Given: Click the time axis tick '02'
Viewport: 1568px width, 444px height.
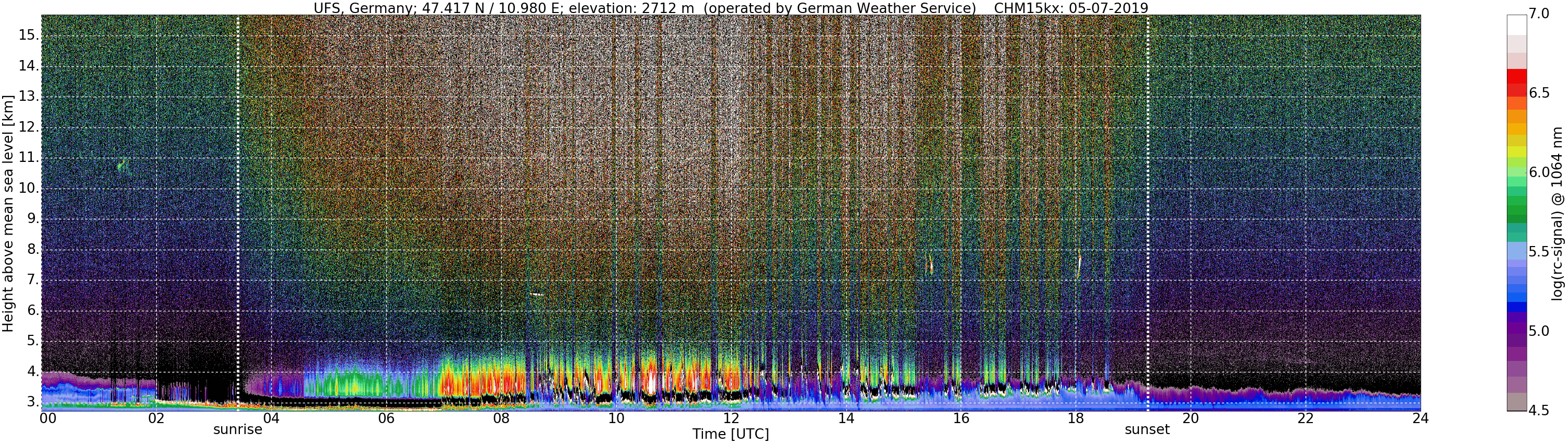Looking at the screenshot, I should click(x=156, y=418).
